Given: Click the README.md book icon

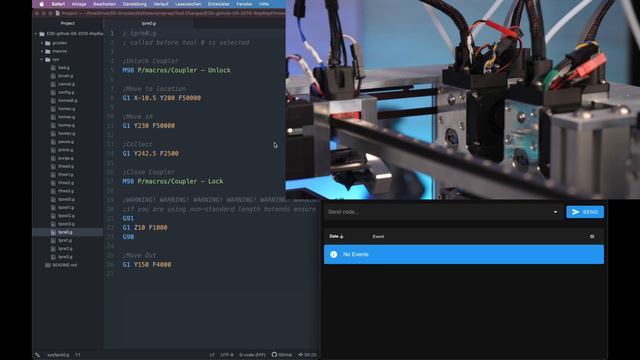Looking at the screenshot, I should 48,265.
